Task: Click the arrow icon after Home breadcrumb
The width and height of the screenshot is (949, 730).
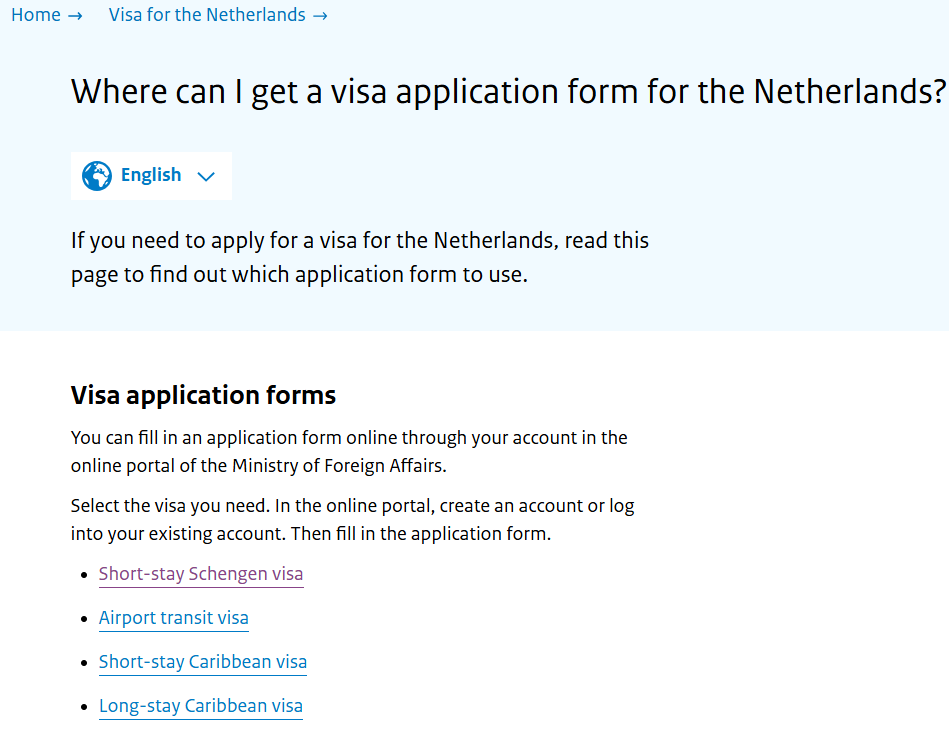Action: (x=75, y=16)
